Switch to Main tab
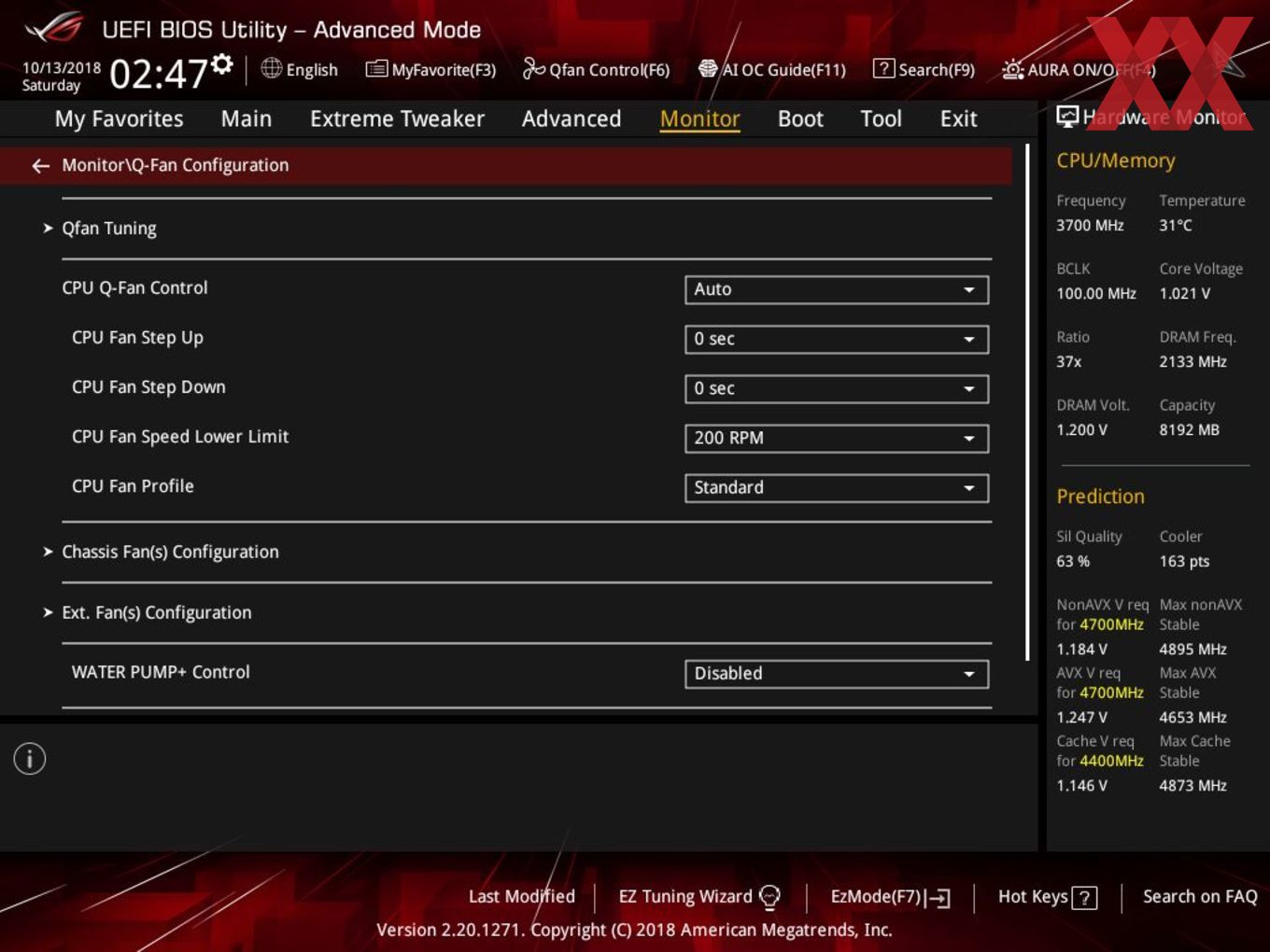1270x952 pixels. coord(247,119)
